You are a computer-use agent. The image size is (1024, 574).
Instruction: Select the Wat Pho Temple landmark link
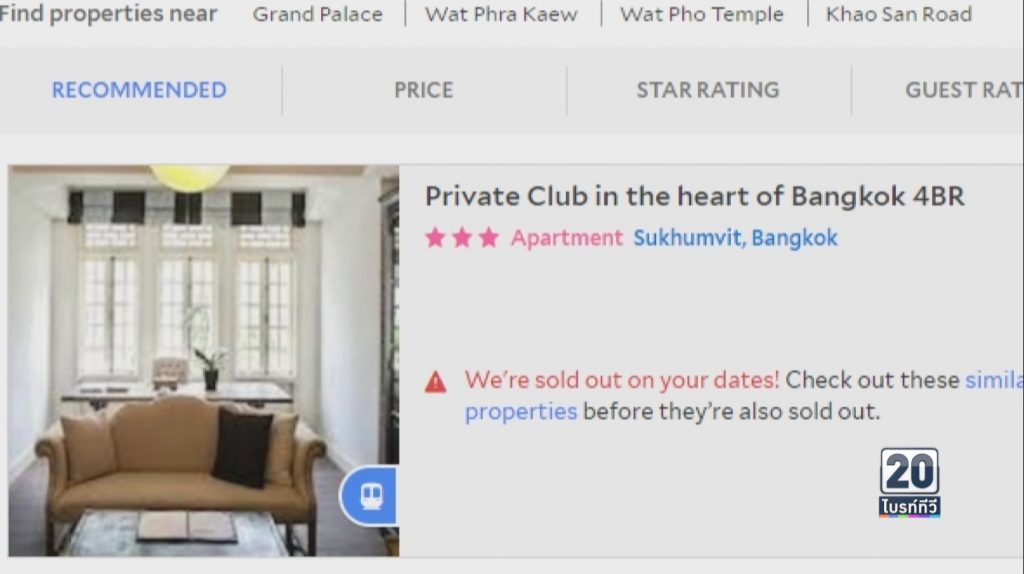(x=702, y=14)
